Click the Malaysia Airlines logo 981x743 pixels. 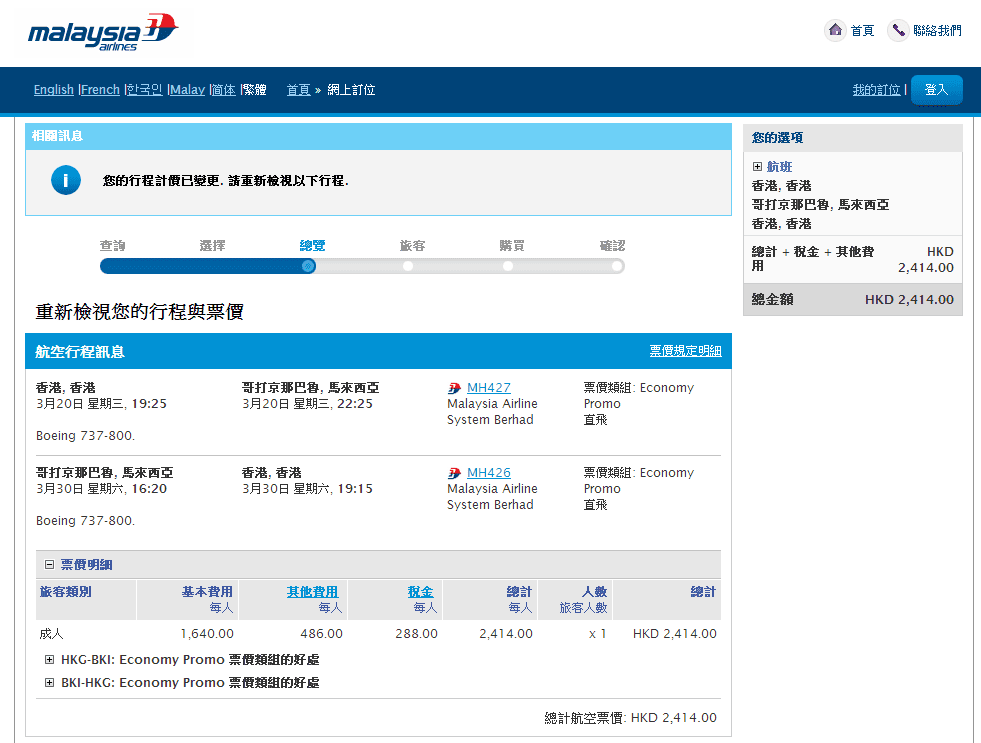pyautogui.click(x=103, y=34)
